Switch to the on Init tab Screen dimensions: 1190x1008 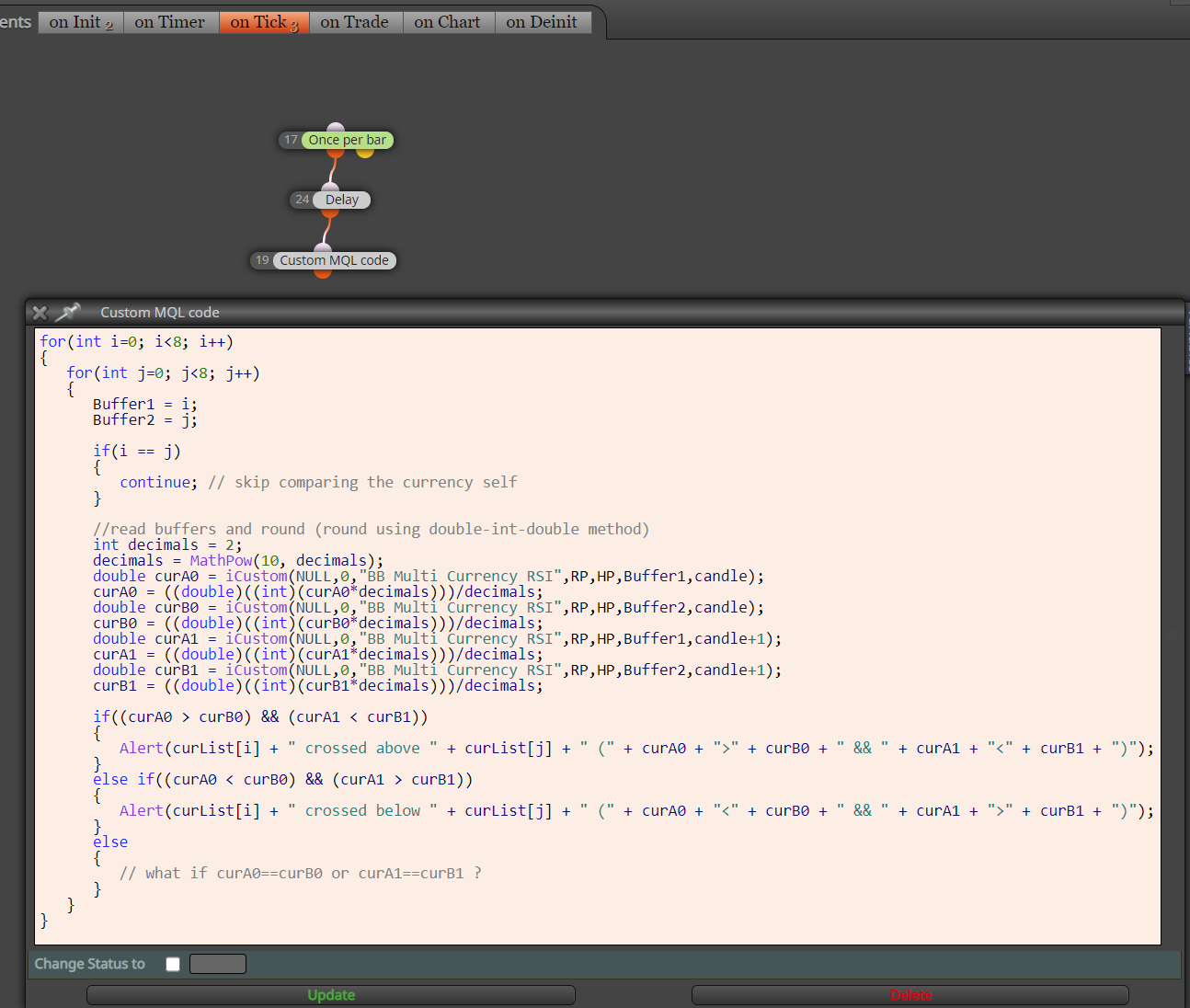tap(81, 22)
